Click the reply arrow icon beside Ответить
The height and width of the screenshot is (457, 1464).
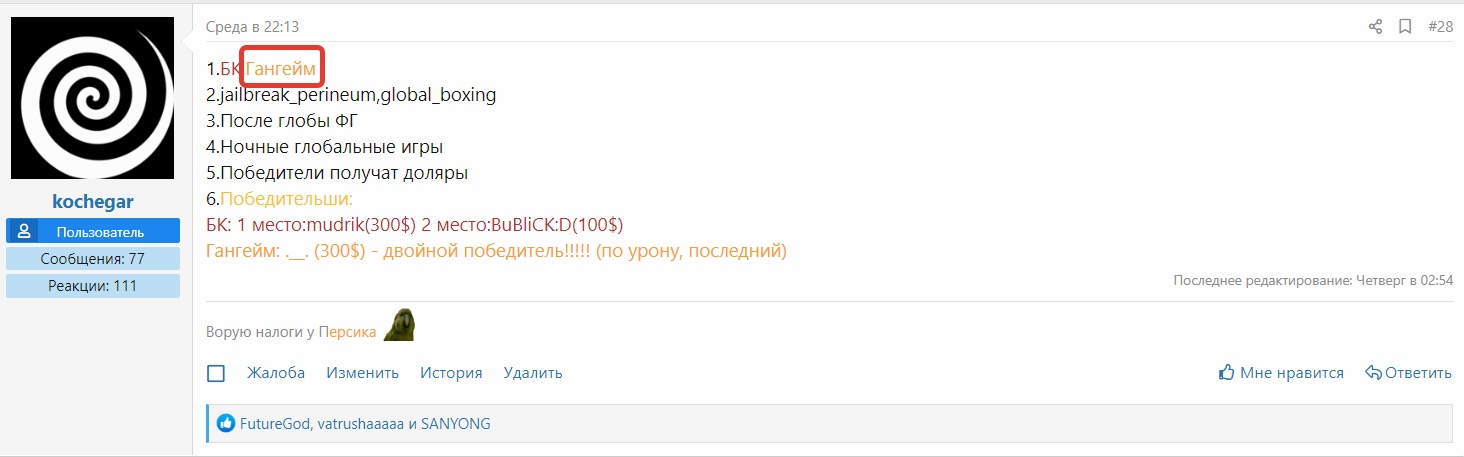click(1374, 373)
